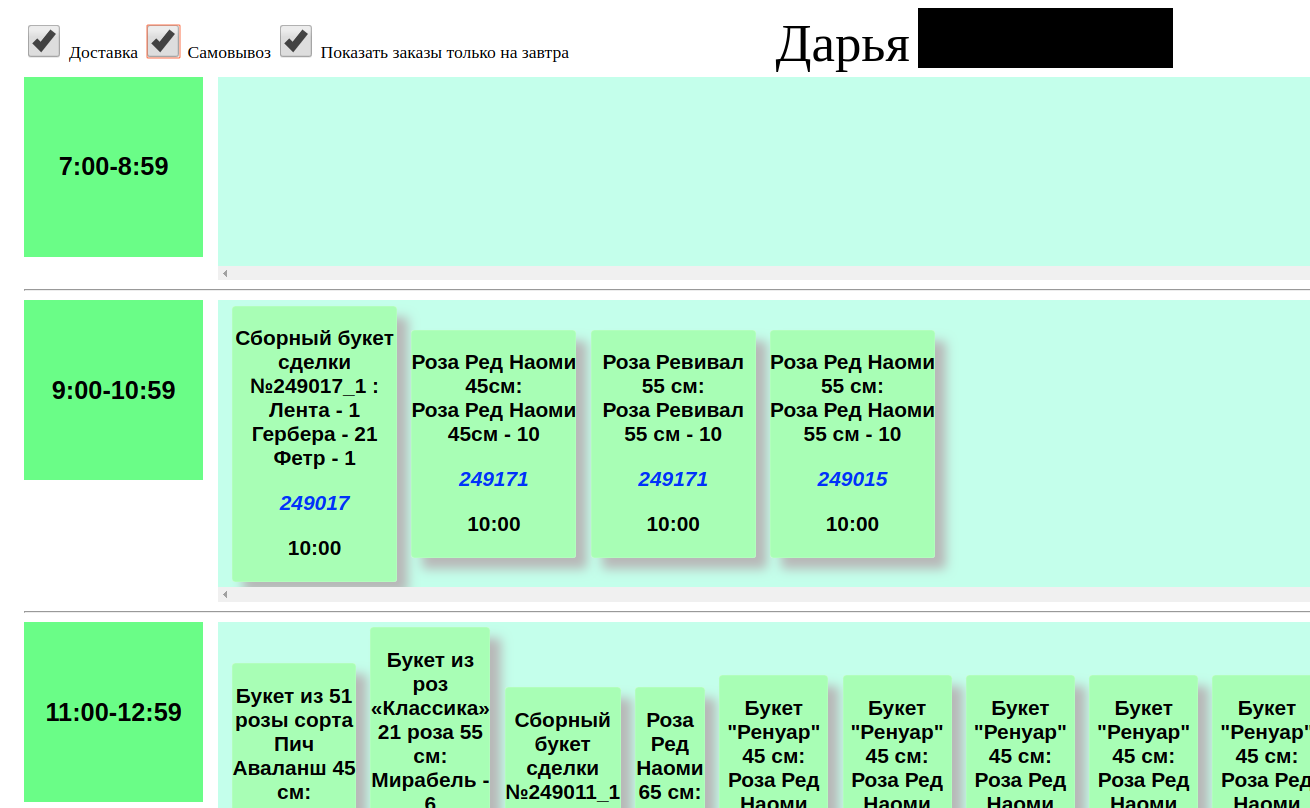Open the Роза Ред Наоми 55 см card

click(x=852, y=444)
